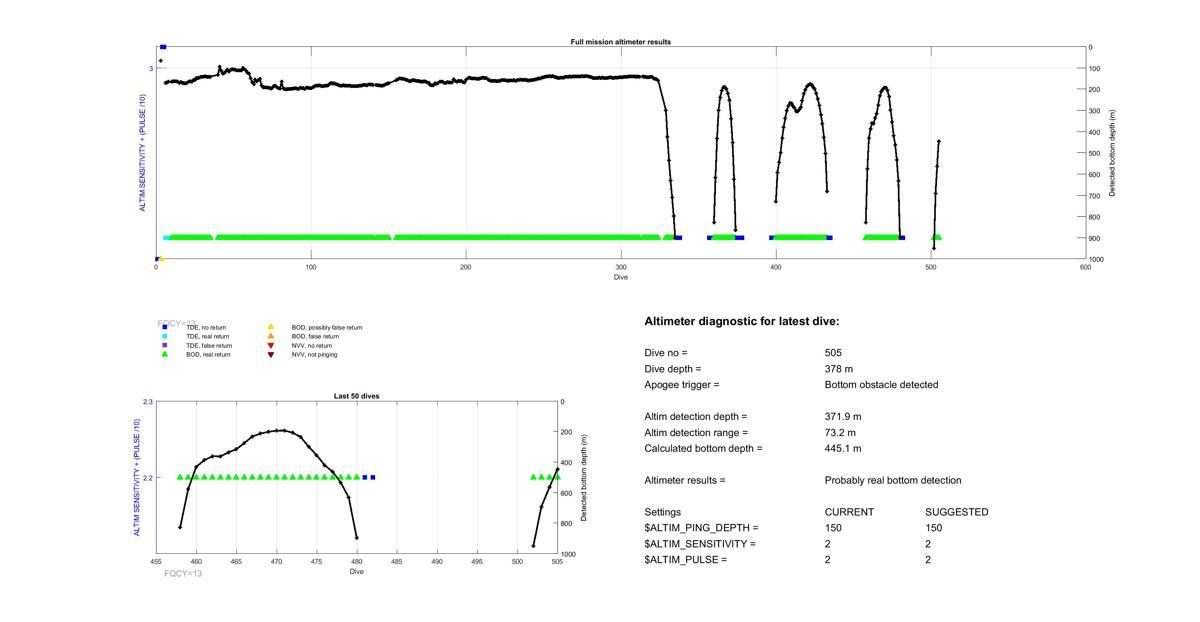Viewport: 1200px width, 622px height.
Task: Click the x-axis tick 470 on the last 50 dives chart
Action: click(x=276, y=562)
